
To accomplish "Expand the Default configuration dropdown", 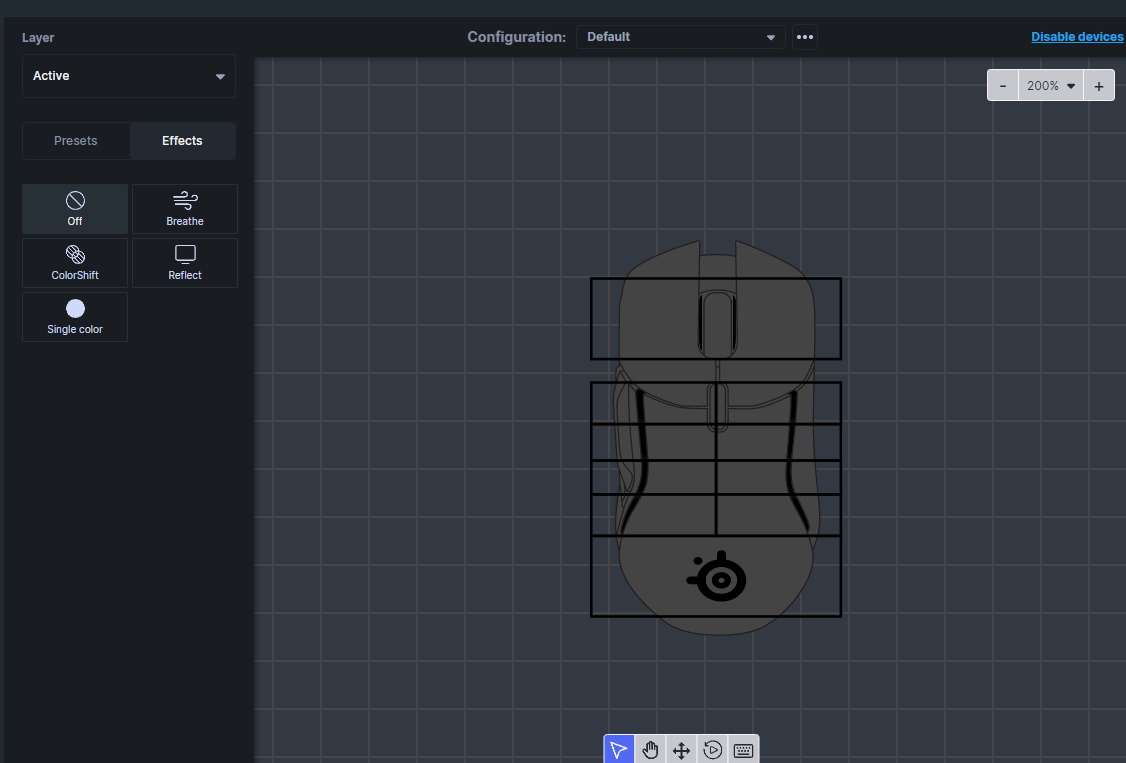I will click(x=681, y=37).
